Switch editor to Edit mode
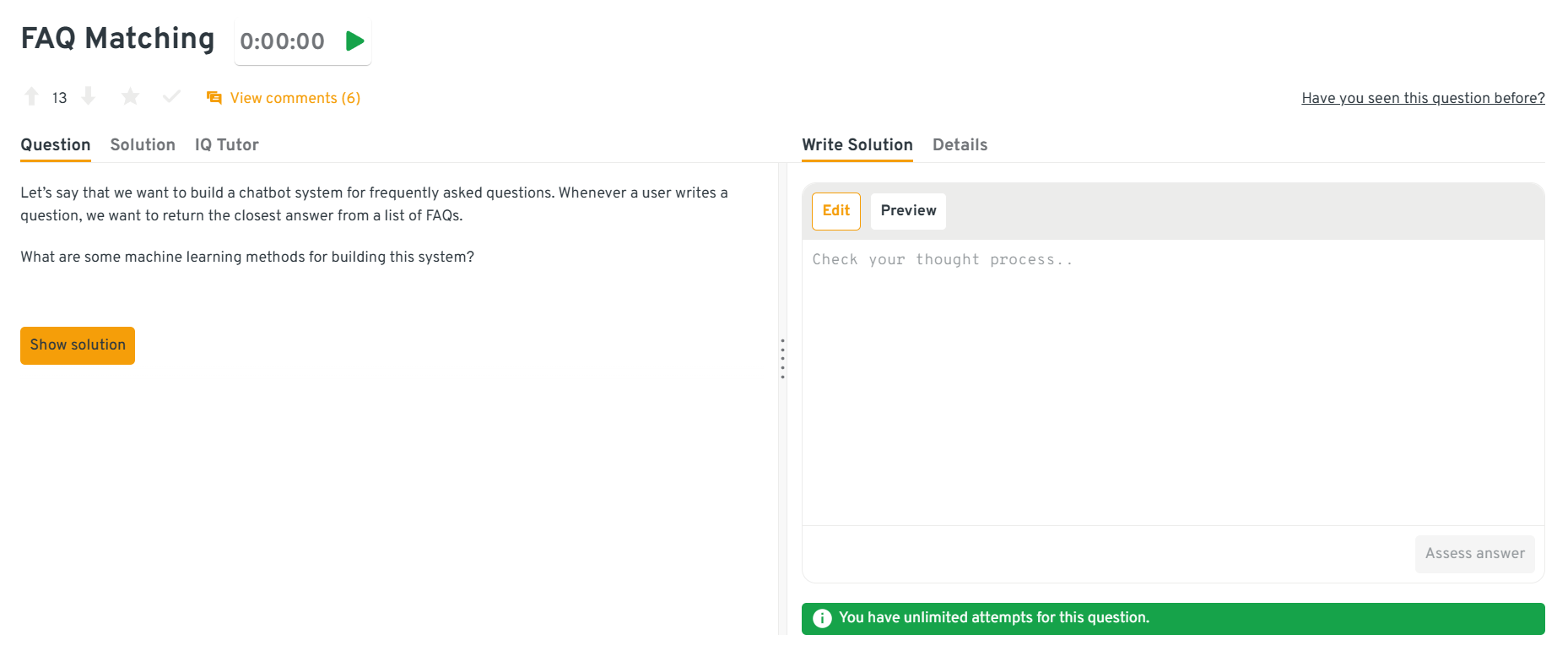Screen dimensions: 1568x651 [x=835, y=211]
